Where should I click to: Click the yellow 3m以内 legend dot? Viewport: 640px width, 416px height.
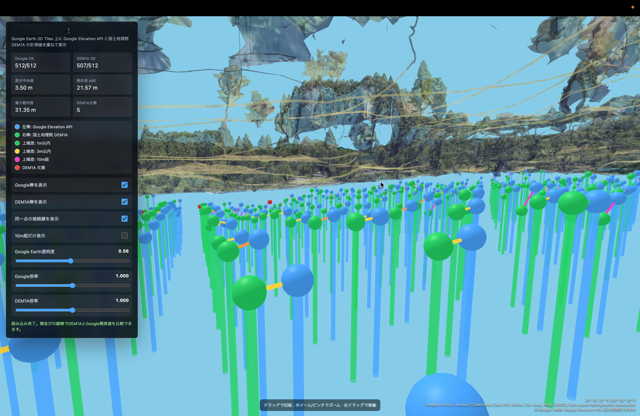(17, 151)
